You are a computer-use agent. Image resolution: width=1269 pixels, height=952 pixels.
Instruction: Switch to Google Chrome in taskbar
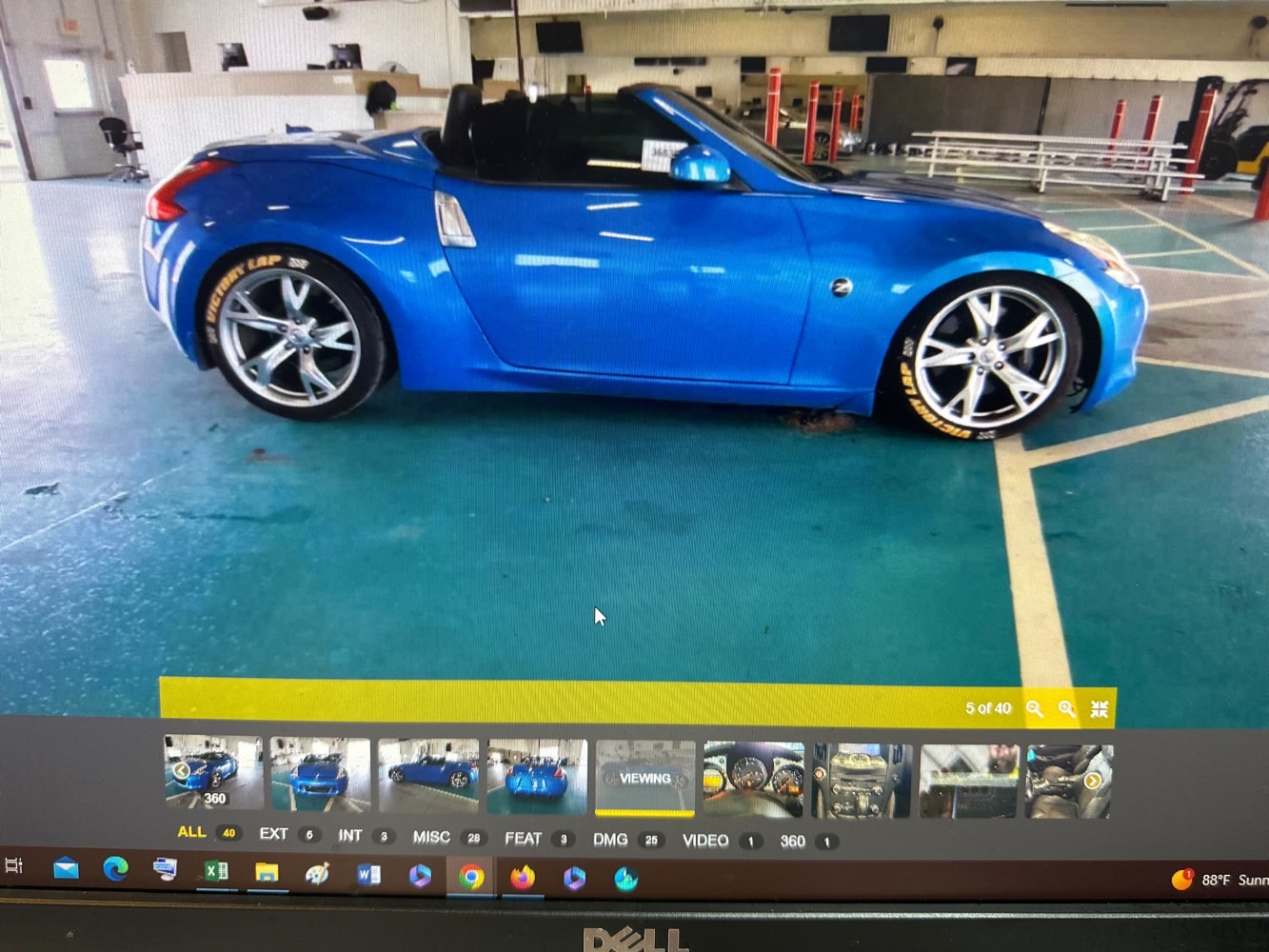tap(470, 877)
